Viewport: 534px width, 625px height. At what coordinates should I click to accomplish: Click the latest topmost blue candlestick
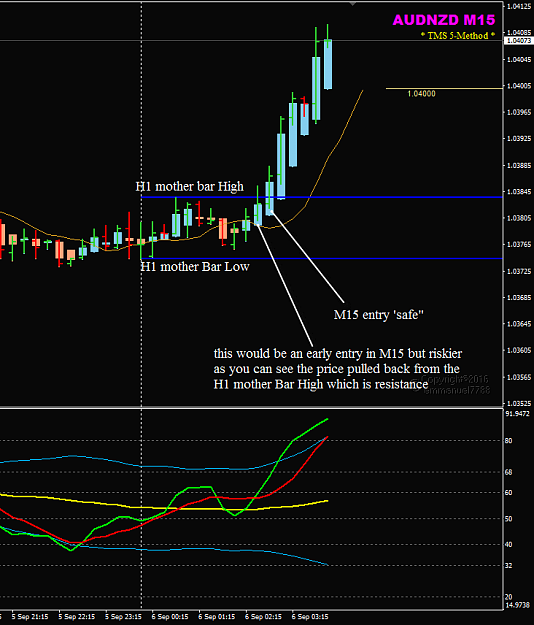[x=328, y=64]
